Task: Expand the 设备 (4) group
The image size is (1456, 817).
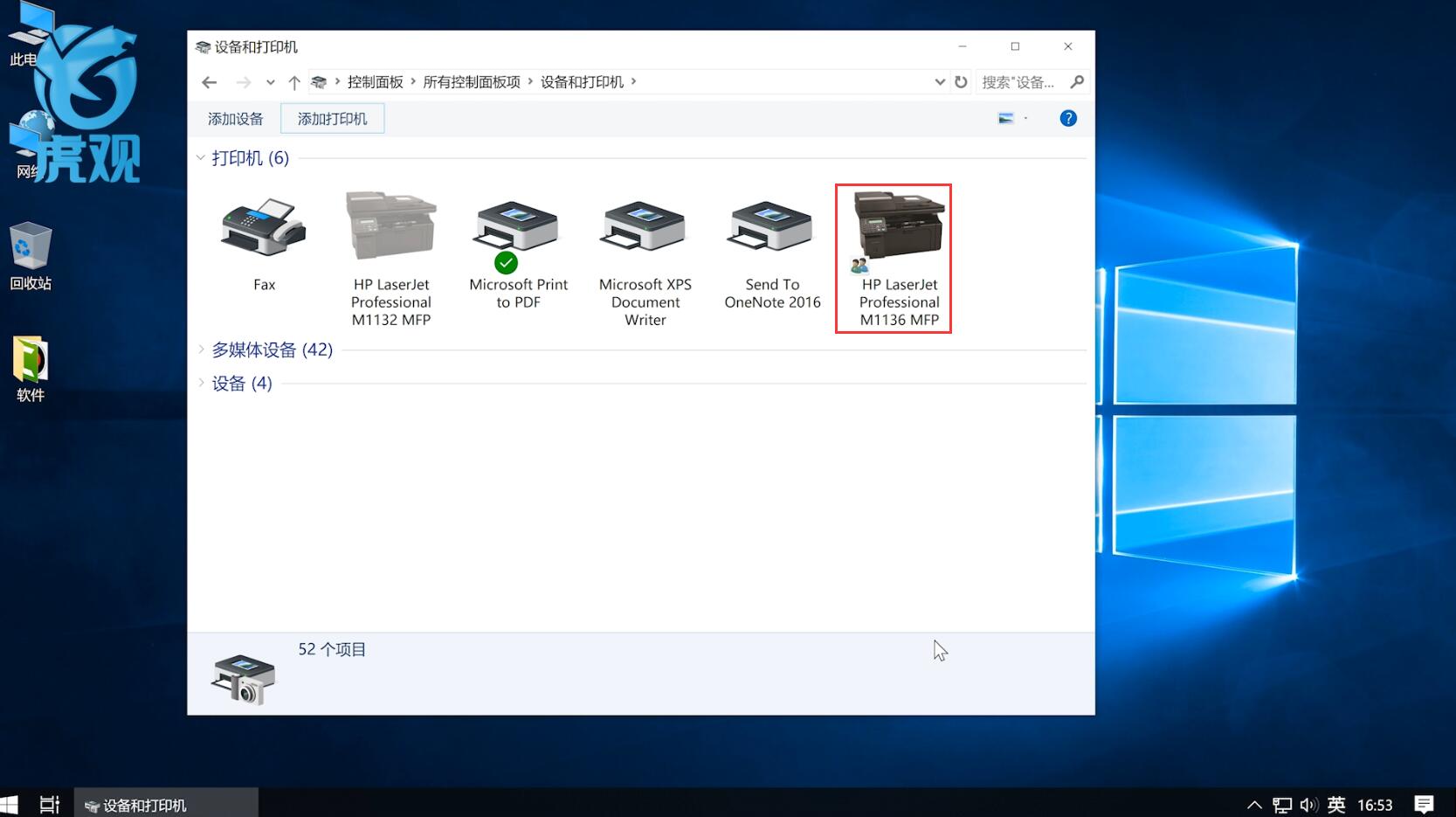Action: (201, 383)
